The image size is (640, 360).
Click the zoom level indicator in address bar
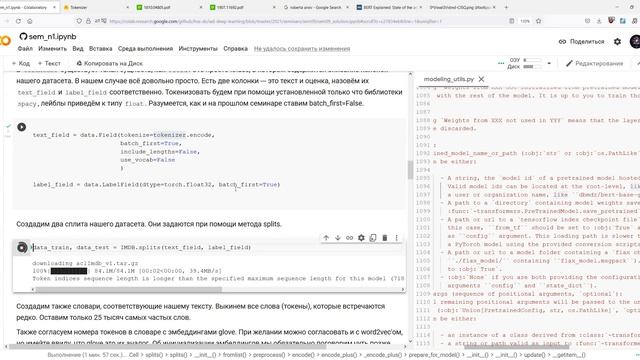coord(525,21)
